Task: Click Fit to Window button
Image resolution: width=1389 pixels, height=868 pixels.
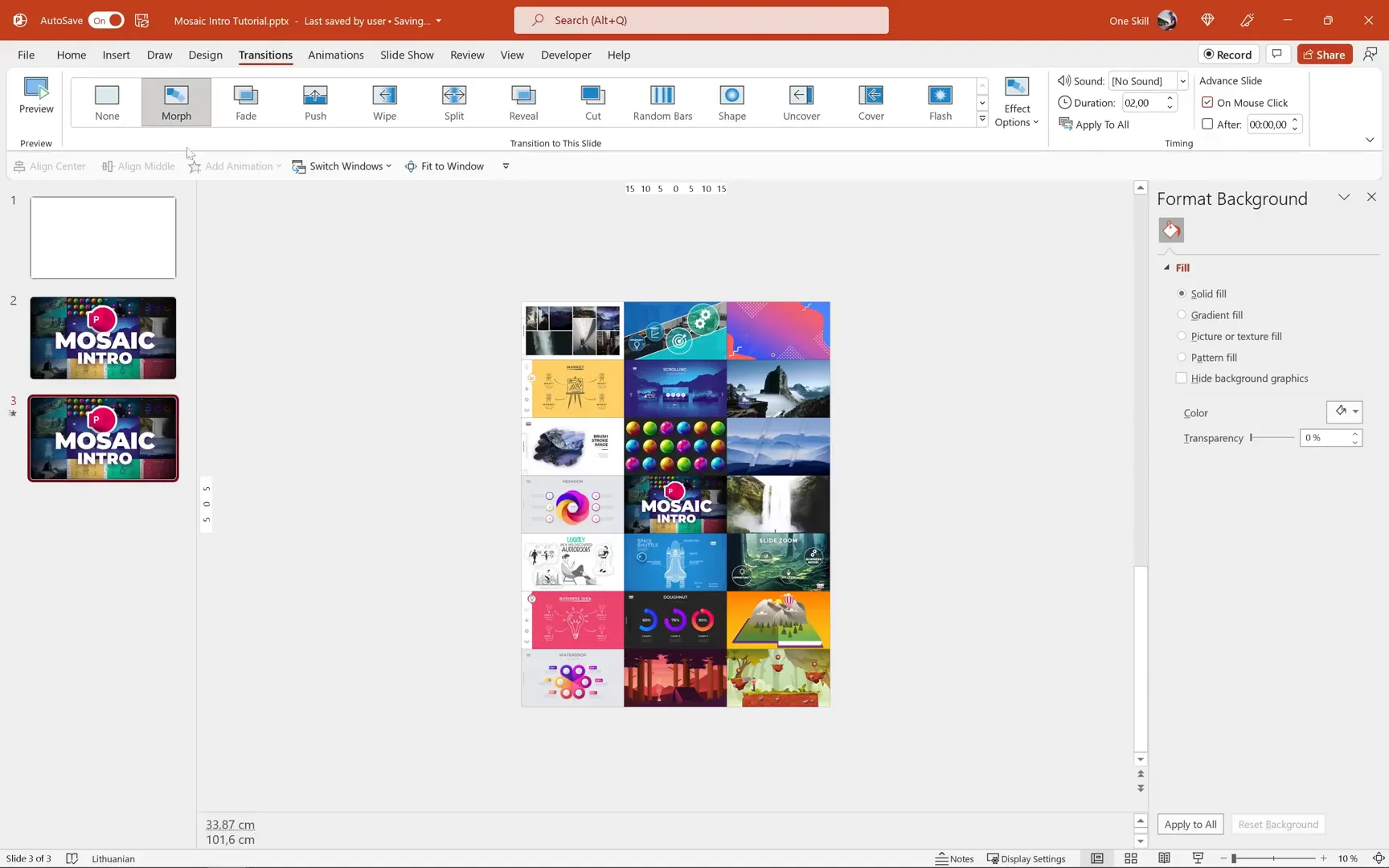Action: [x=445, y=166]
